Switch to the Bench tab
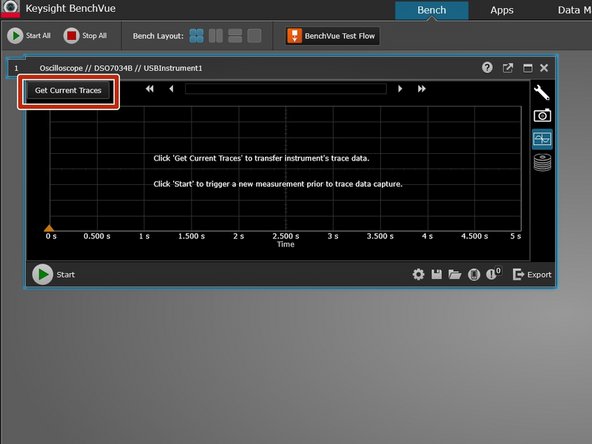This screenshot has width=592, height=444. pyautogui.click(x=432, y=10)
